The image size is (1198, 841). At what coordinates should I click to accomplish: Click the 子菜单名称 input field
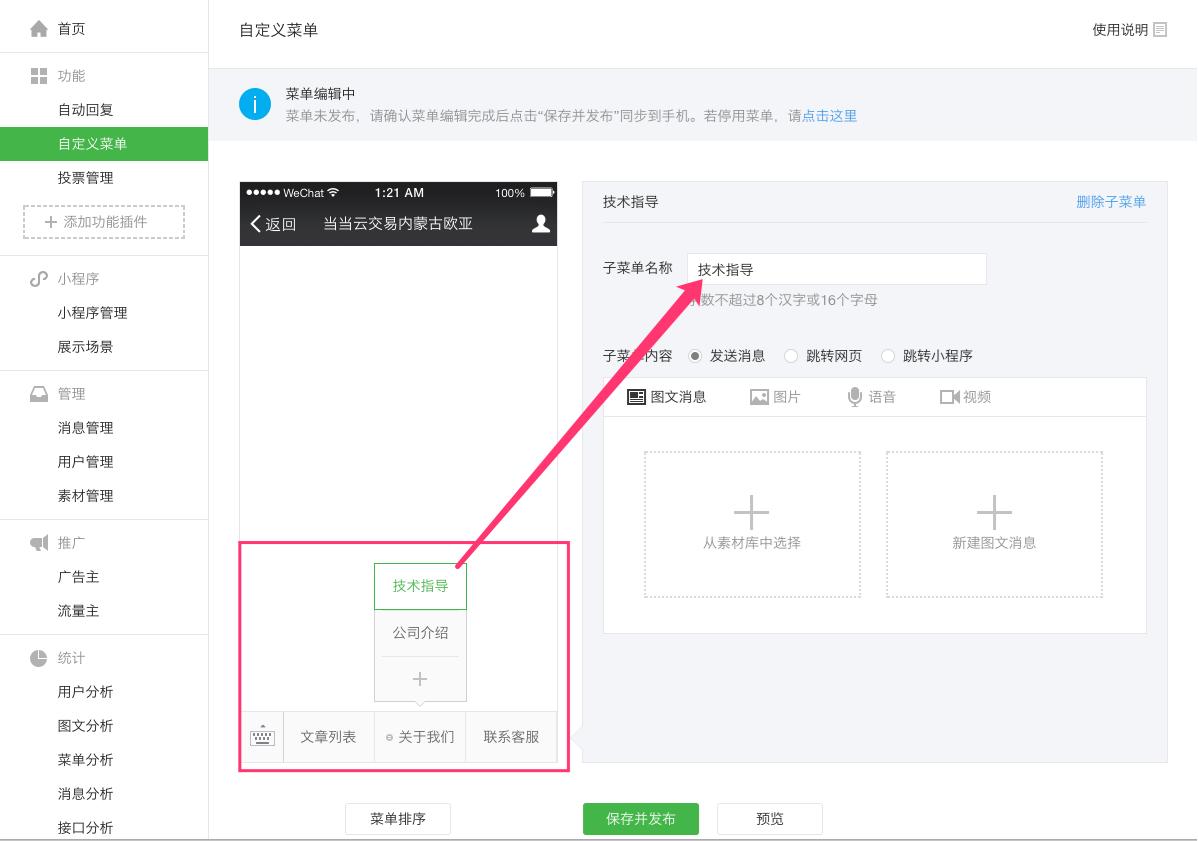tap(837, 268)
